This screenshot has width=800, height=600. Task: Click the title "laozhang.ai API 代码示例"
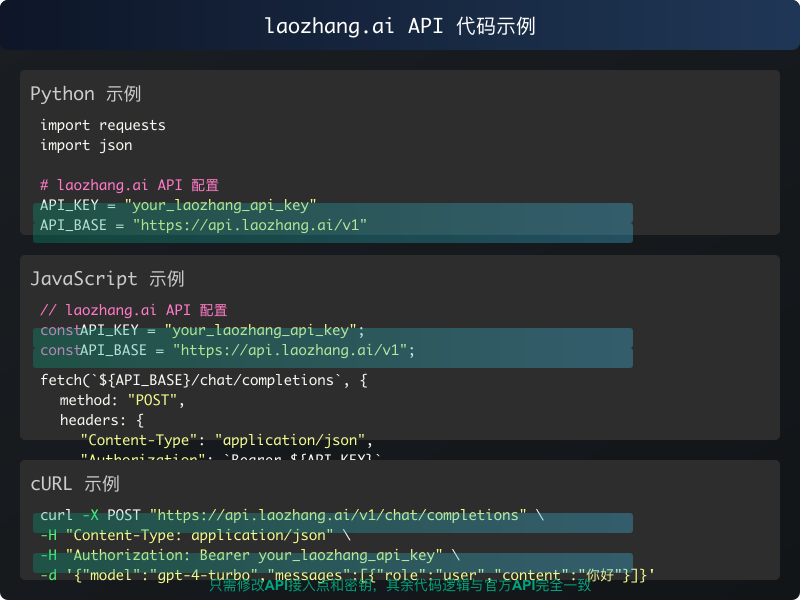(400, 26)
